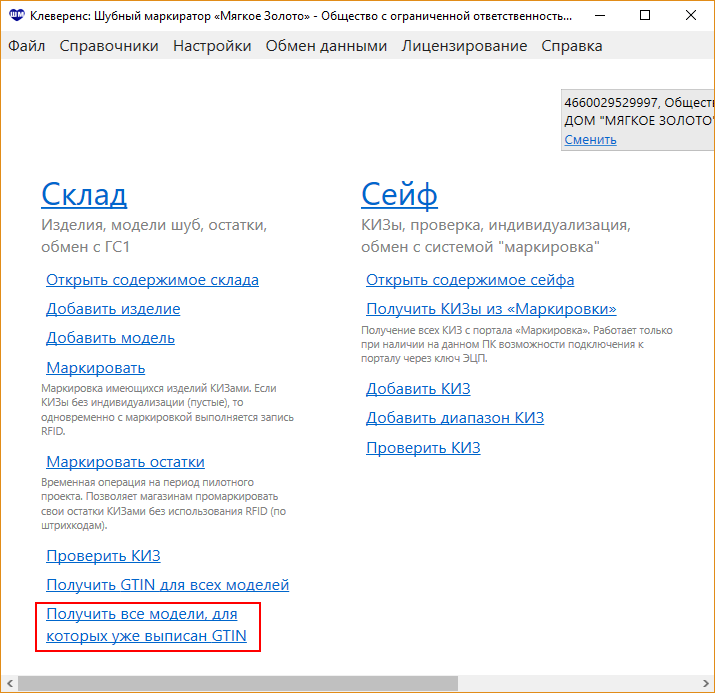Open the Файл menu

(26, 46)
